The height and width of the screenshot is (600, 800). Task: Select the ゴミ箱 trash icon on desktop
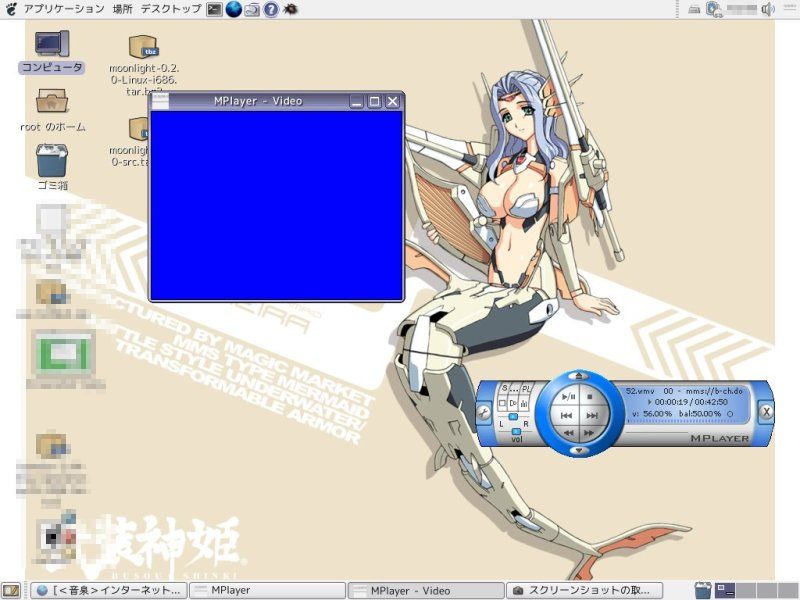[x=52, y=167]
